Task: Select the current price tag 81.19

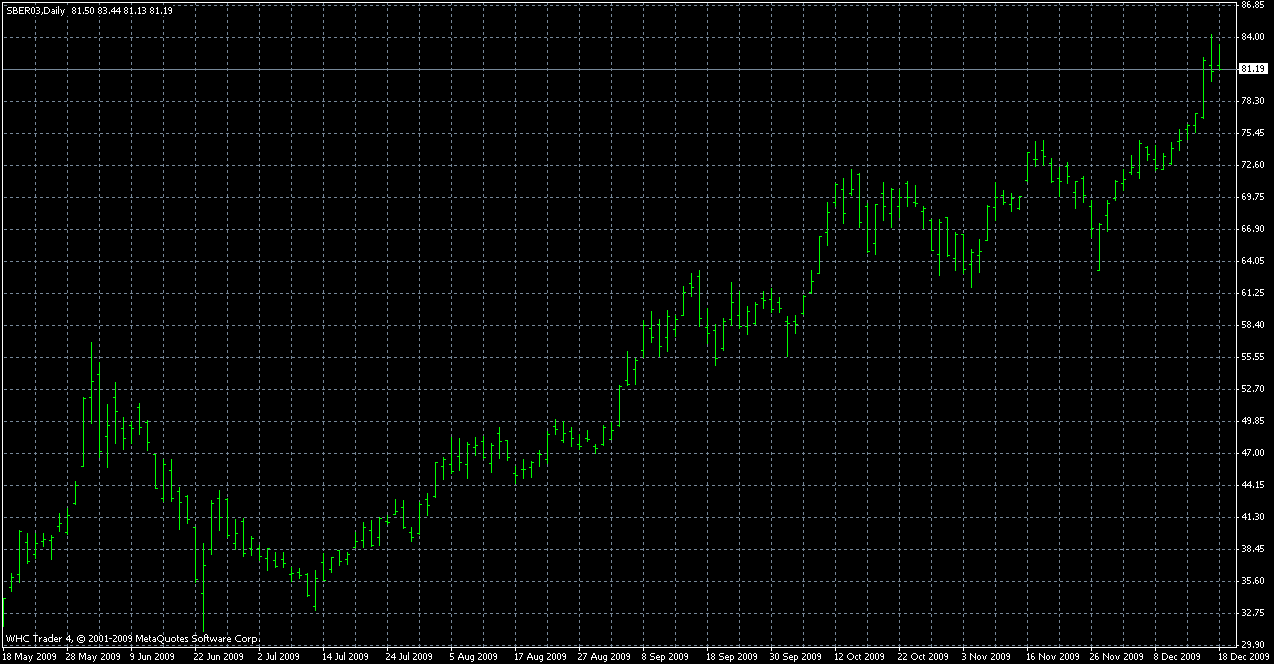Action: 1252,69
